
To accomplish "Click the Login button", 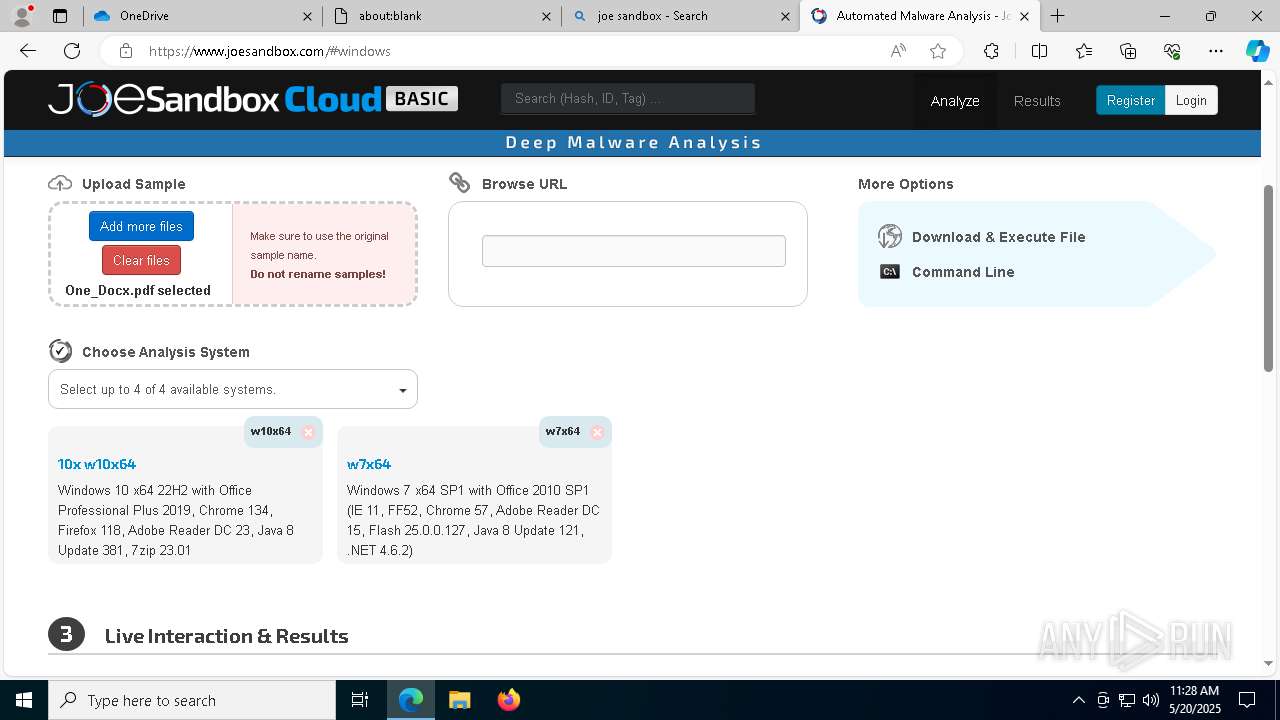I will click(1191, 100).
